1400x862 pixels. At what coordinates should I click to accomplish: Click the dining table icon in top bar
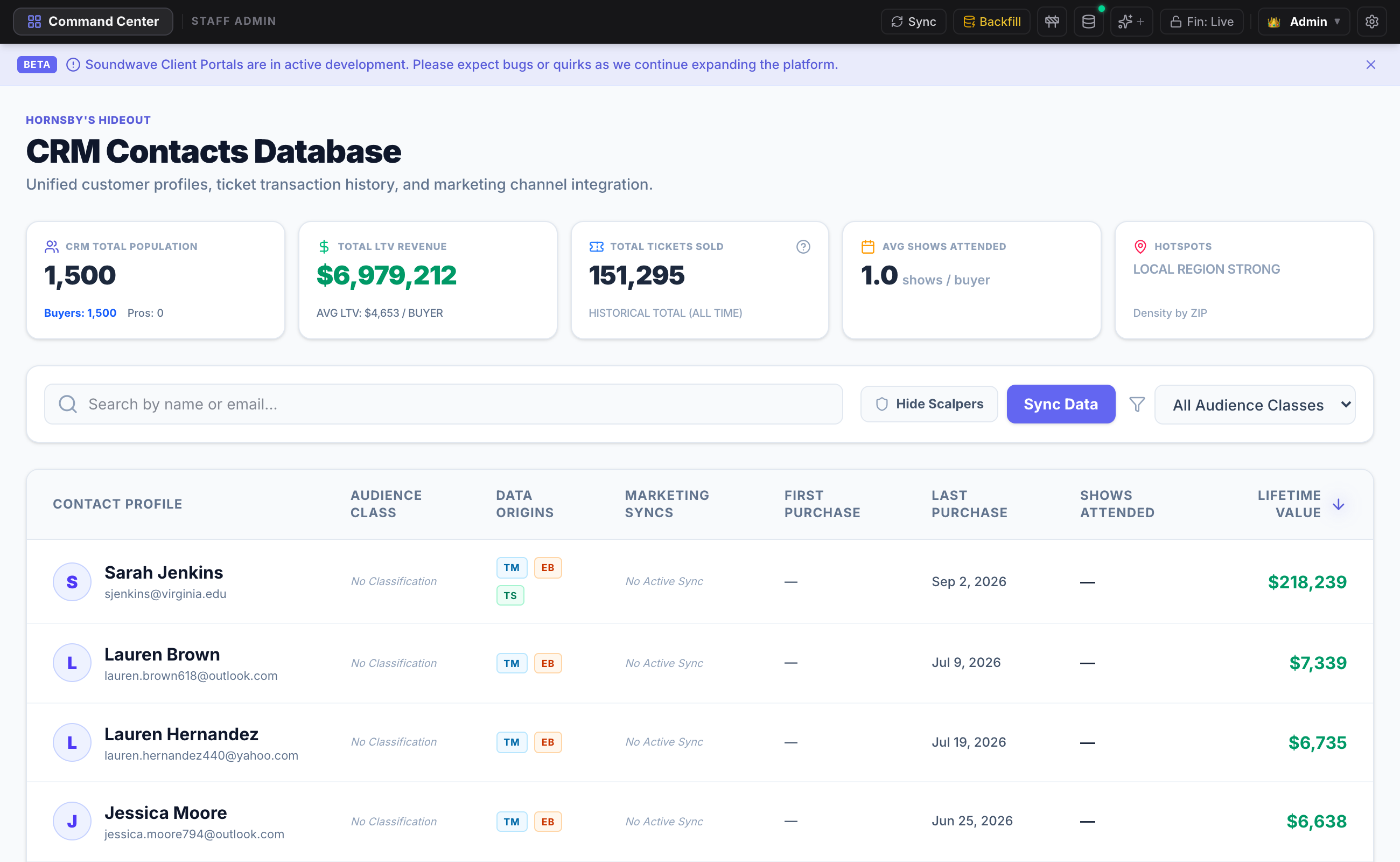tap(1052, 22)
